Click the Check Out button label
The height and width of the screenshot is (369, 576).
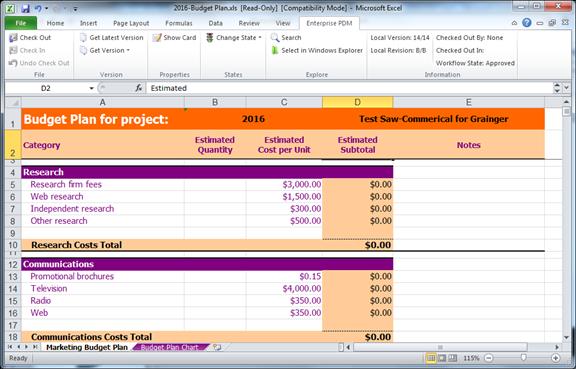(35, 37)
